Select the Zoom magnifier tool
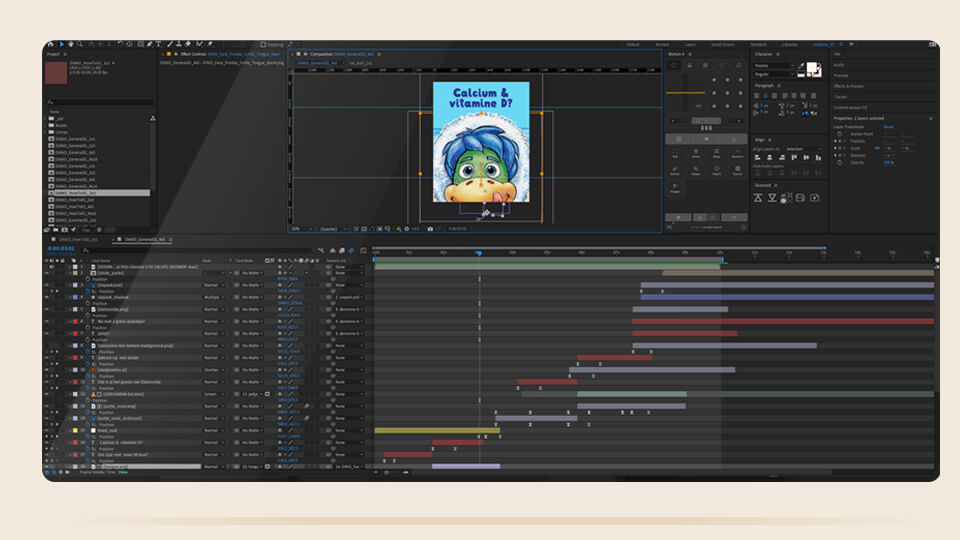This screenshot has height=540, width=960. [80, 45]
